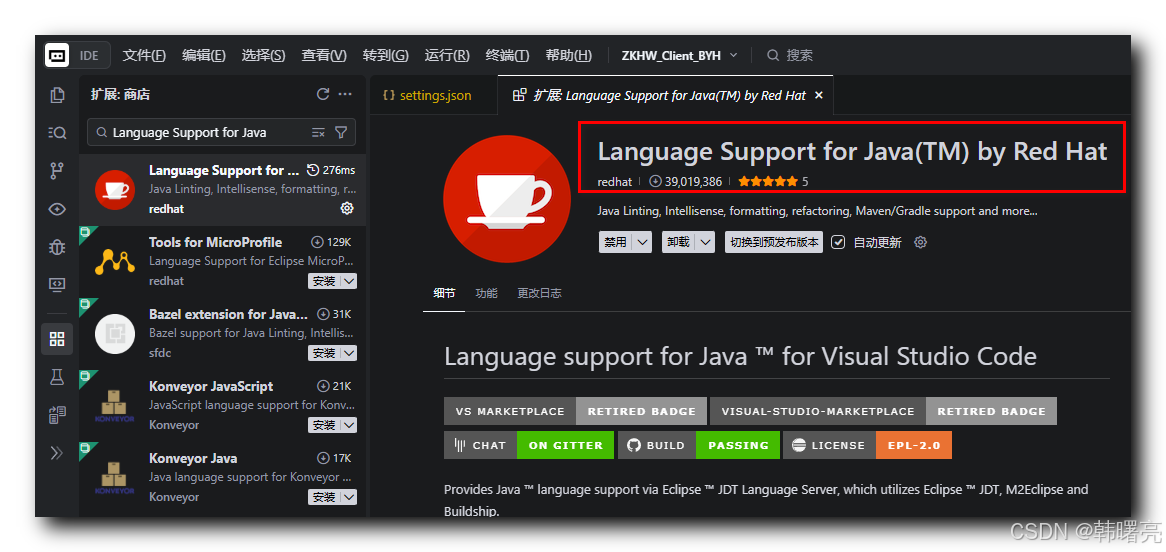The width and height of the screenshot is (1166, 552).
Task: Open the Remote Explorer monitor icon
Action: click(57, 284)
